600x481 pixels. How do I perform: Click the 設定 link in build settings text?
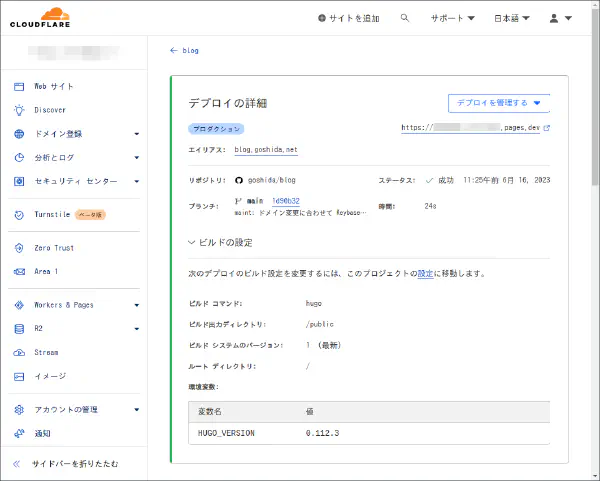[425, 274]
